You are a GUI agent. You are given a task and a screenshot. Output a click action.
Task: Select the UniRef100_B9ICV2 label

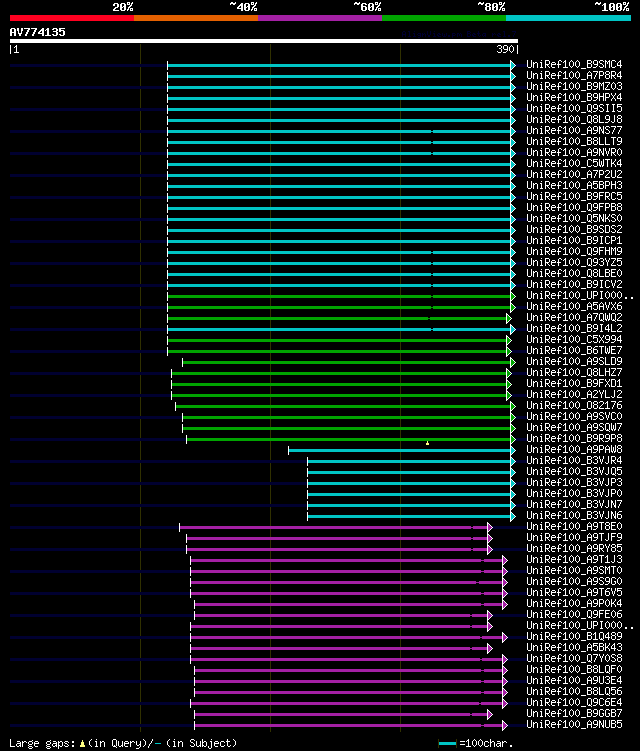[x=574, y=284]
